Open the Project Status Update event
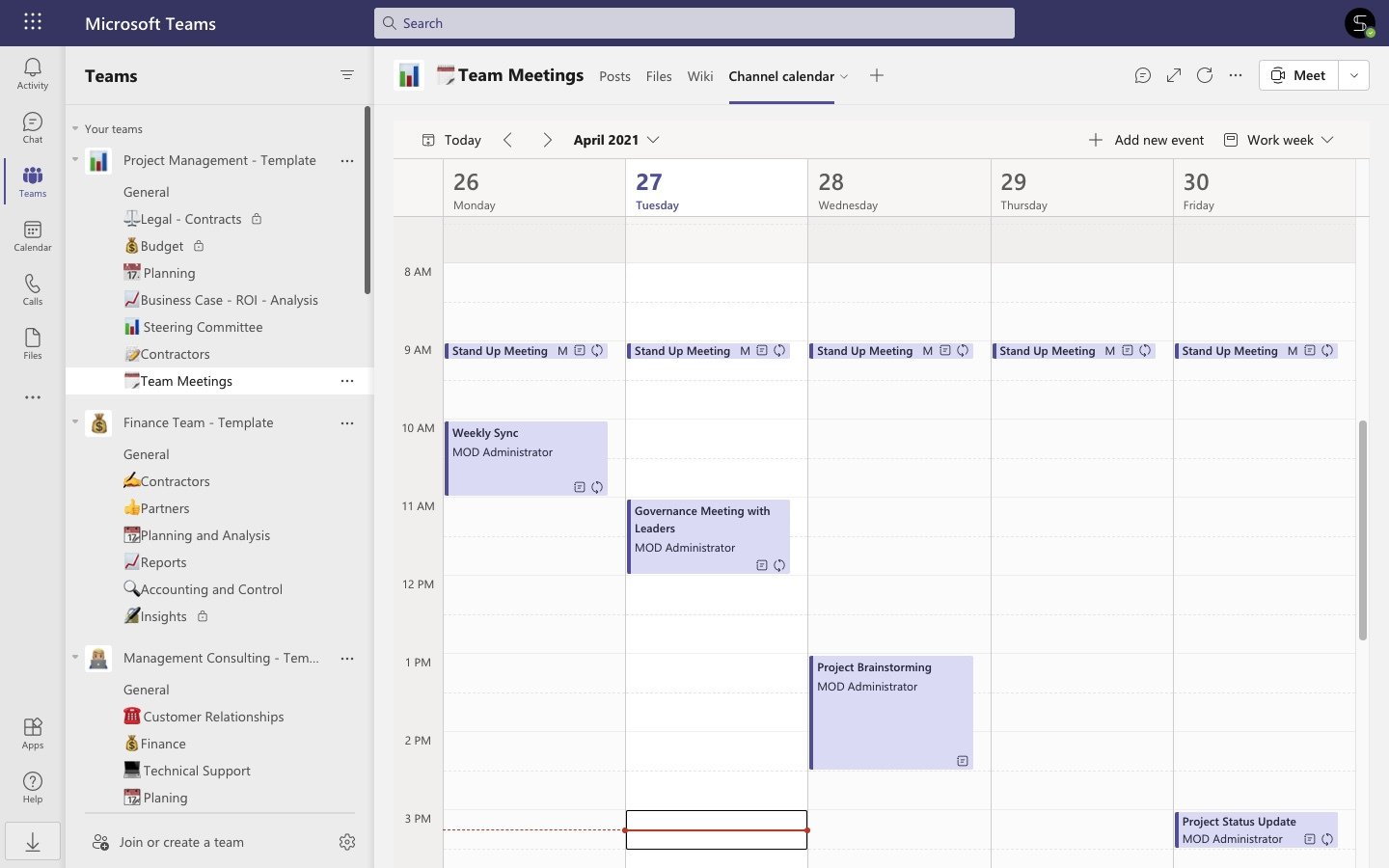The height and width of the screenshot is (868, 1389). pos(1256,830)
